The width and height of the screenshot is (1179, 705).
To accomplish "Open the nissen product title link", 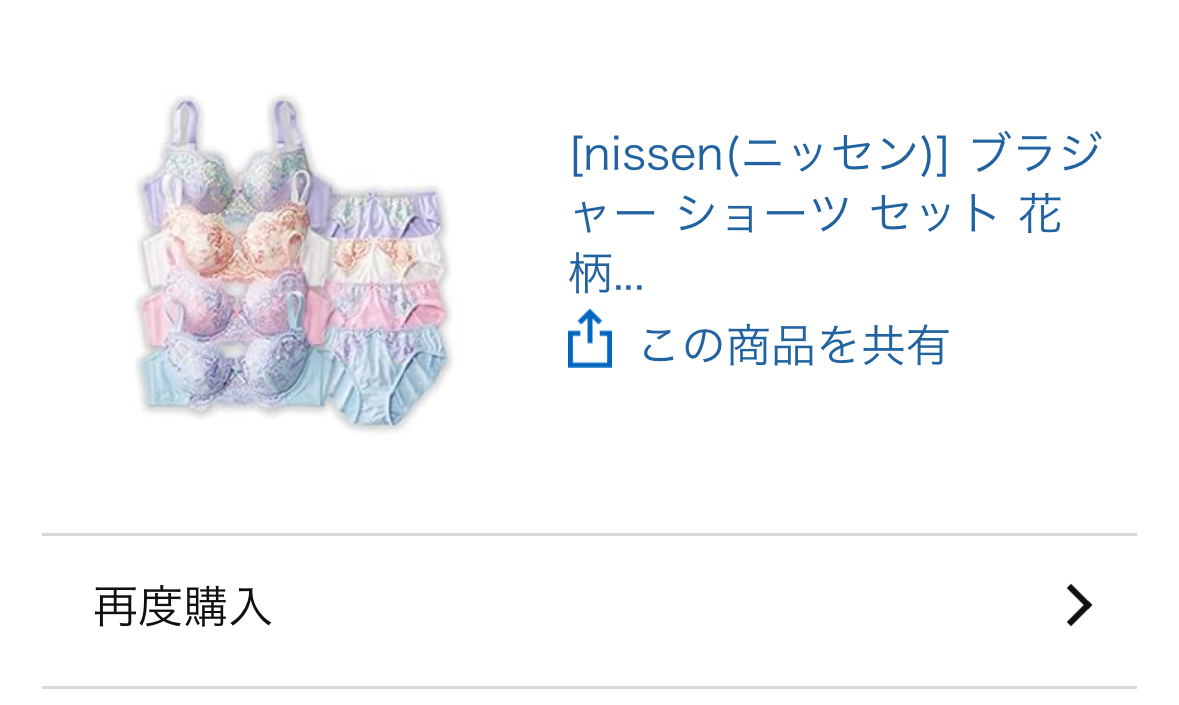I will (836, 213).
